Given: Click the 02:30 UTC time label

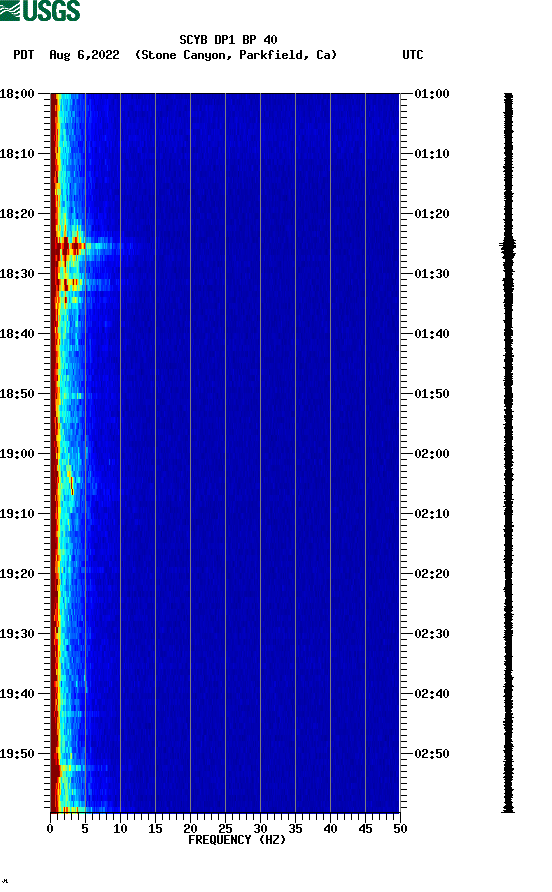Looking at the screenshot, I should (x=432, y=634).
